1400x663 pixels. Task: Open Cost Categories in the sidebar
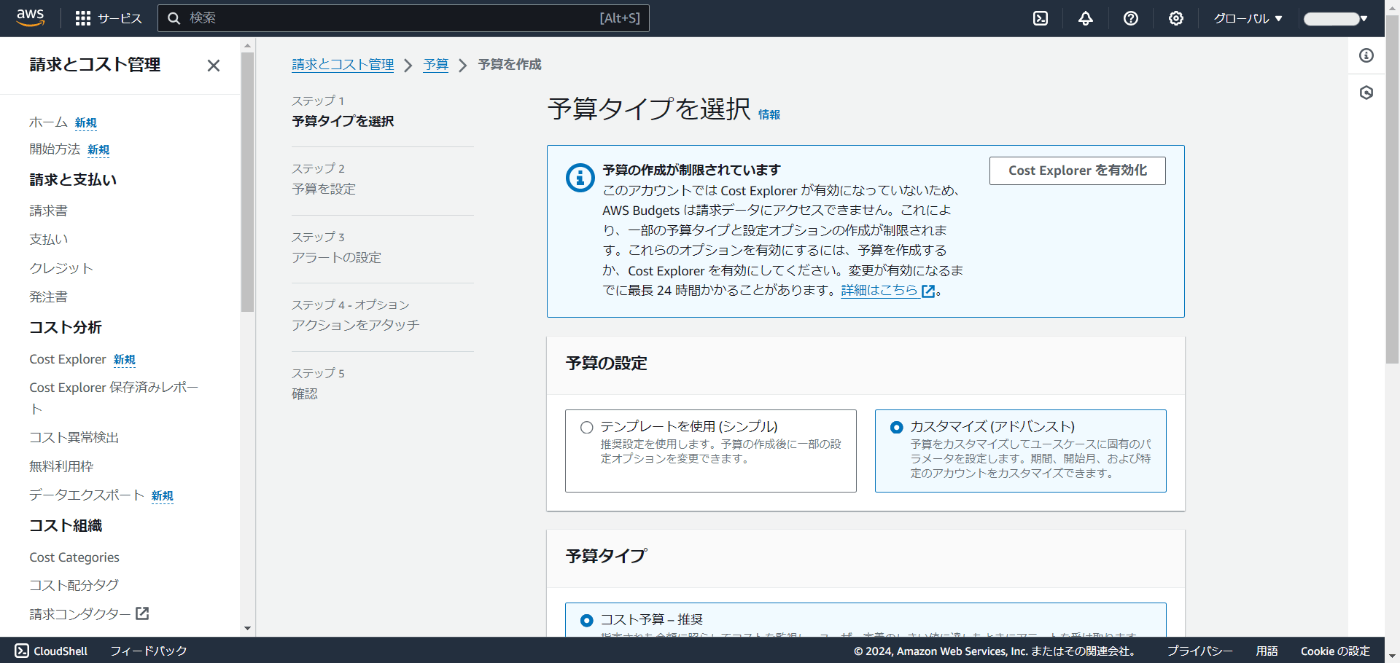(x=75, y=557)
